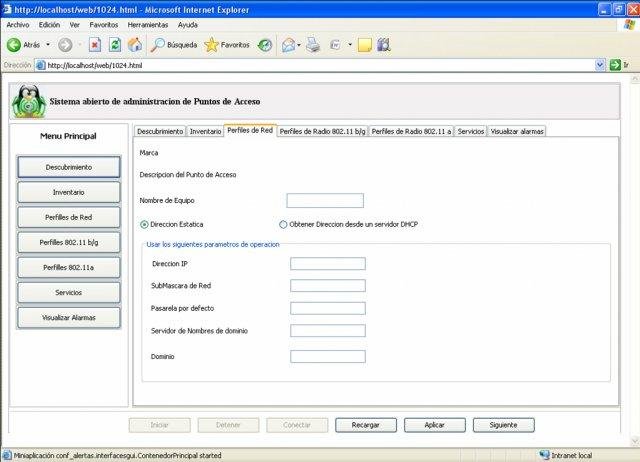The height and width of the screenshot is (462, 640).
Task: Open the Archivo menu
Action: click(x=18, y=25)
